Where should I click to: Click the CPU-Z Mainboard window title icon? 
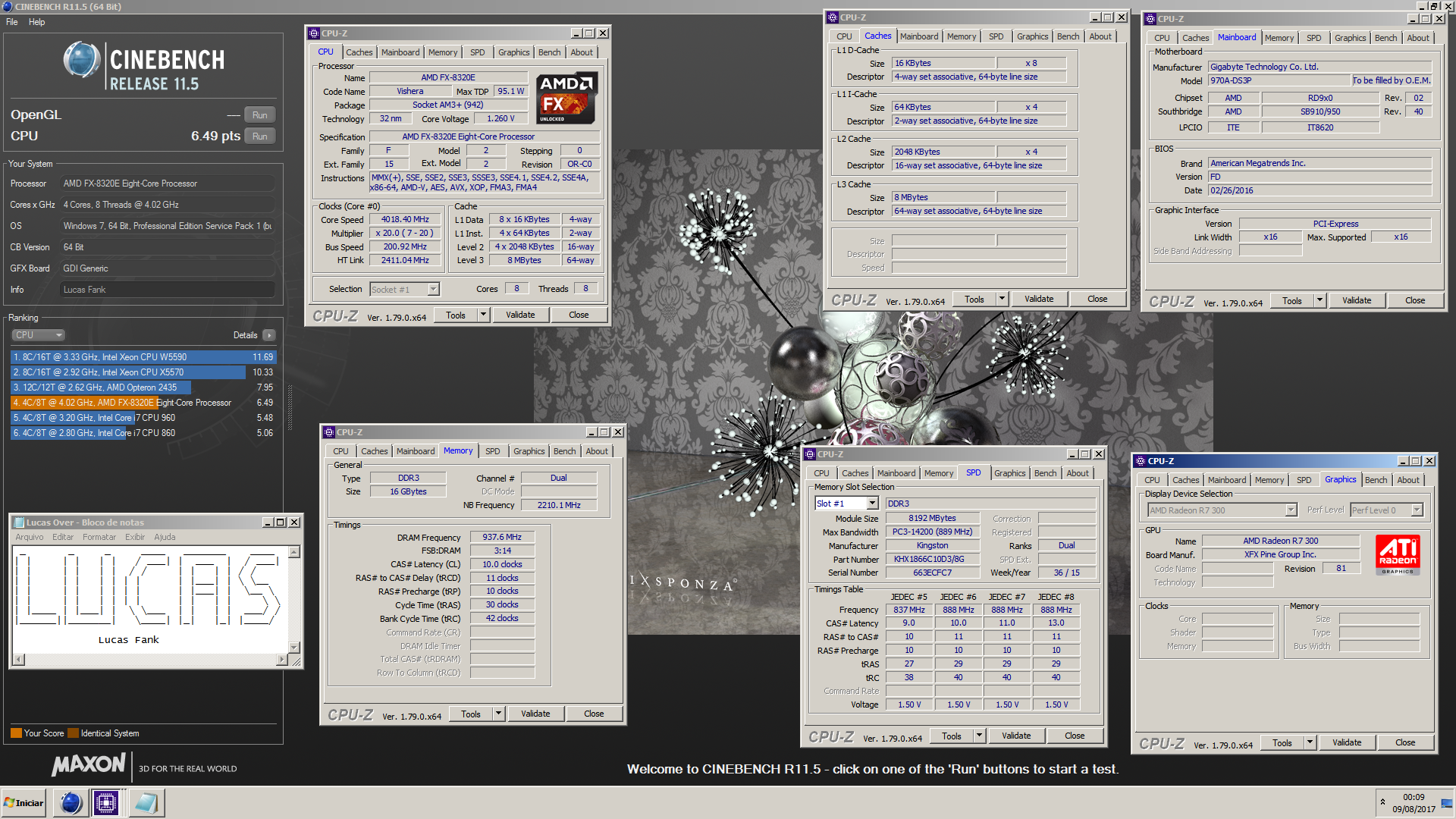[x=1150, y=19]
